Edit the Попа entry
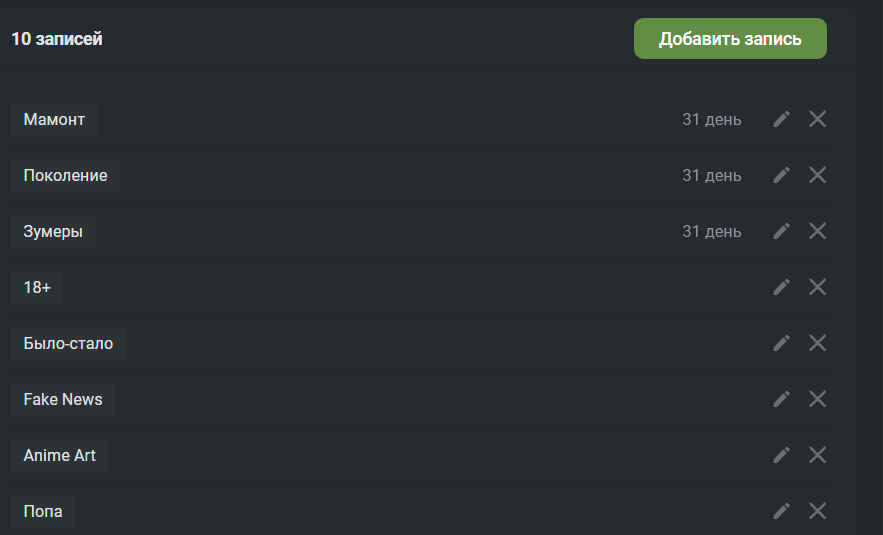The image size is (883, 535). click(x=781, y=511)
